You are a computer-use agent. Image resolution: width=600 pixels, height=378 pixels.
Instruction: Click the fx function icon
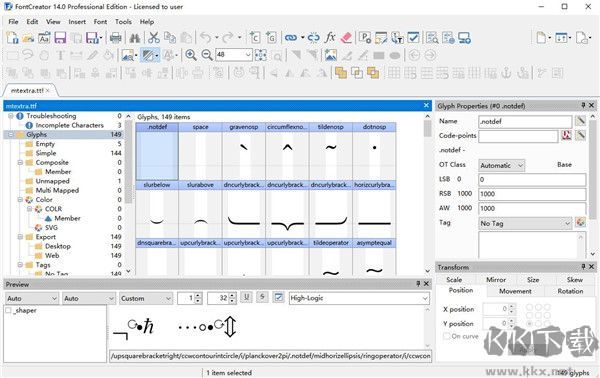click(x=330, y=37)
